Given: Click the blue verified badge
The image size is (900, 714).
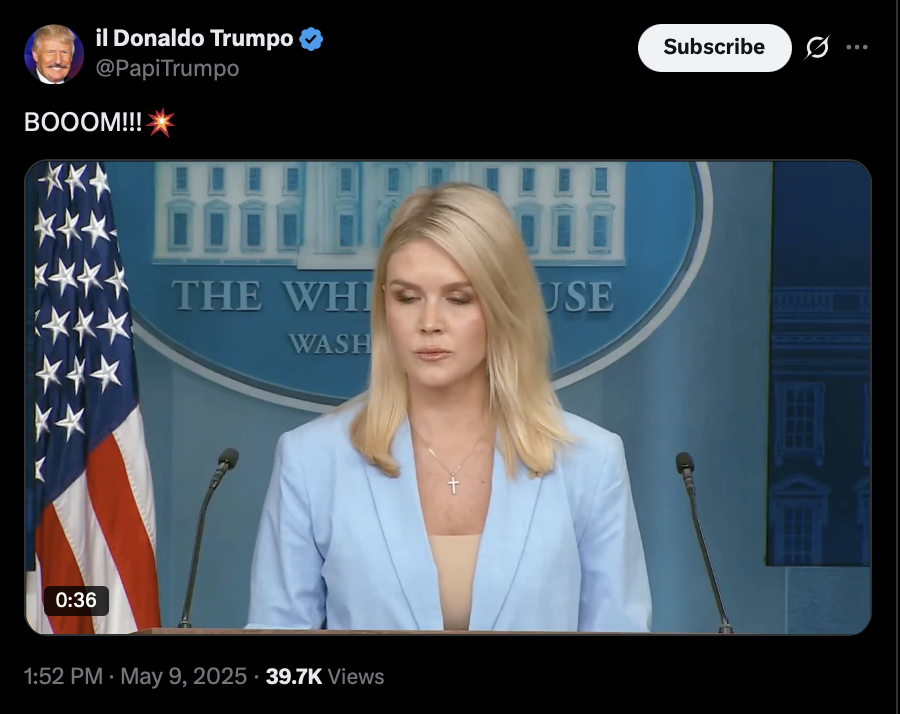Looking at the screenshot, I should (x=311, y=39).
